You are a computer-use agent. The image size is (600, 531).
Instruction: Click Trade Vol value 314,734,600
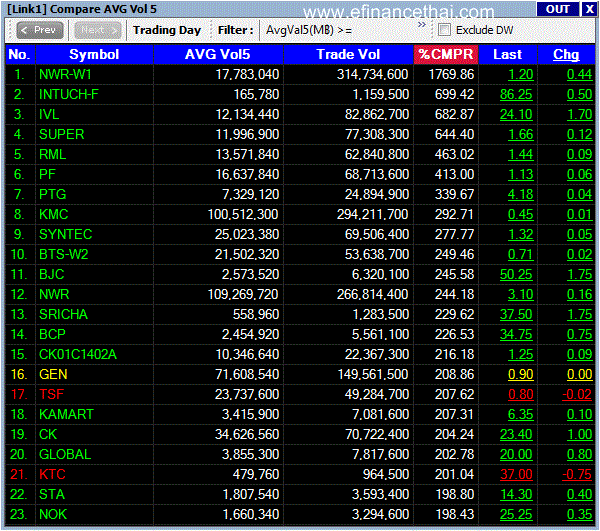373,74
